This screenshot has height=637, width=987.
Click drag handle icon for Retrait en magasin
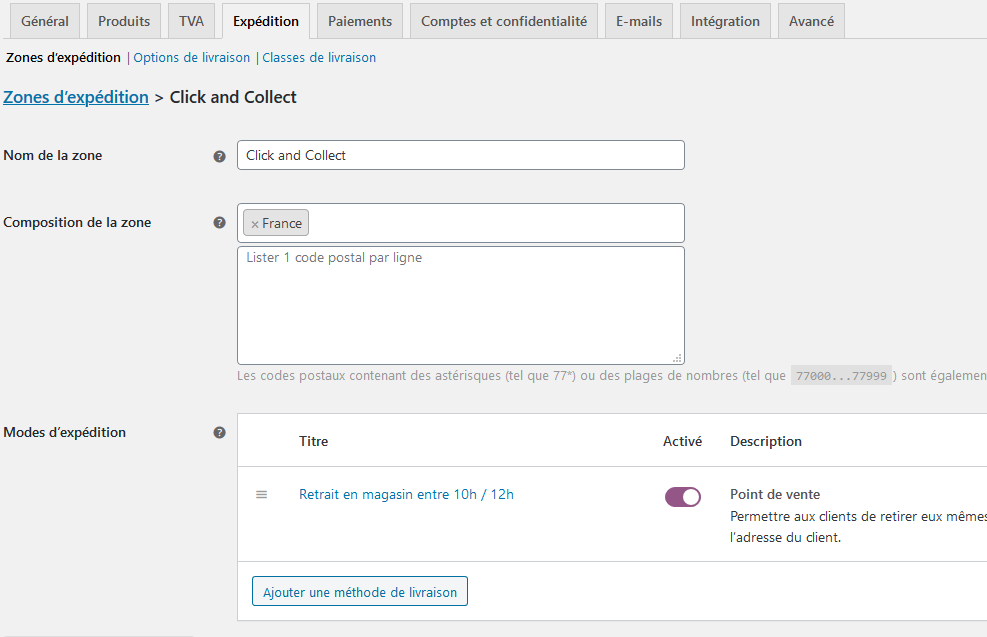click(x=262, y=495)
